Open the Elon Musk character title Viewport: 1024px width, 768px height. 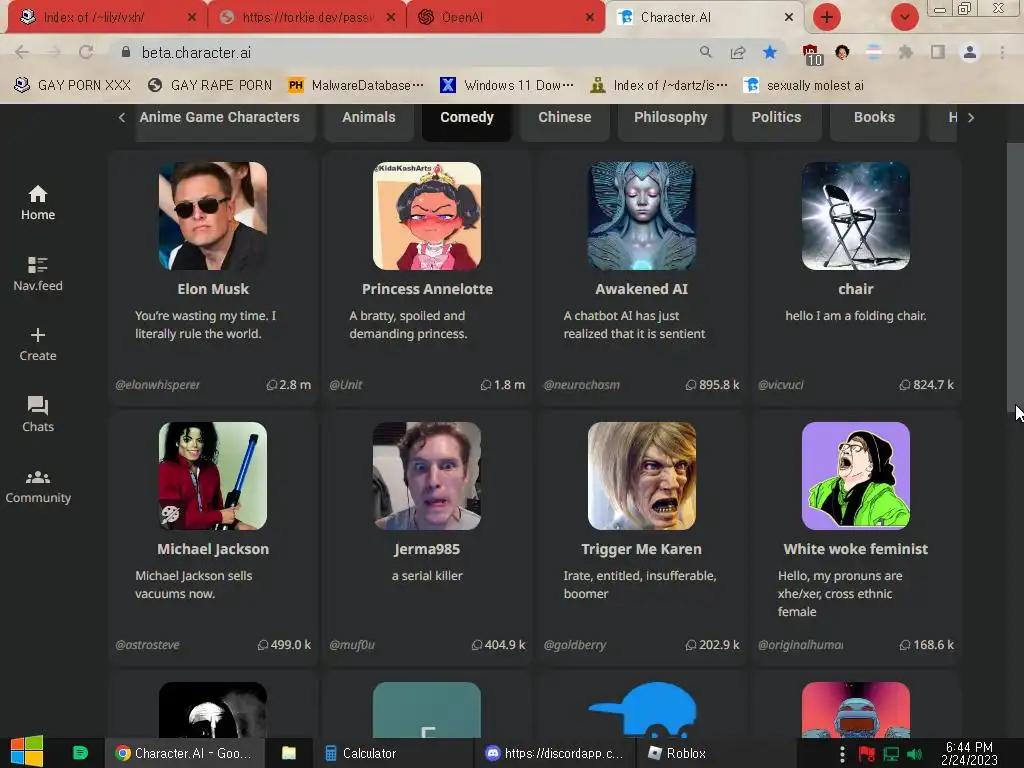[213, 289]
